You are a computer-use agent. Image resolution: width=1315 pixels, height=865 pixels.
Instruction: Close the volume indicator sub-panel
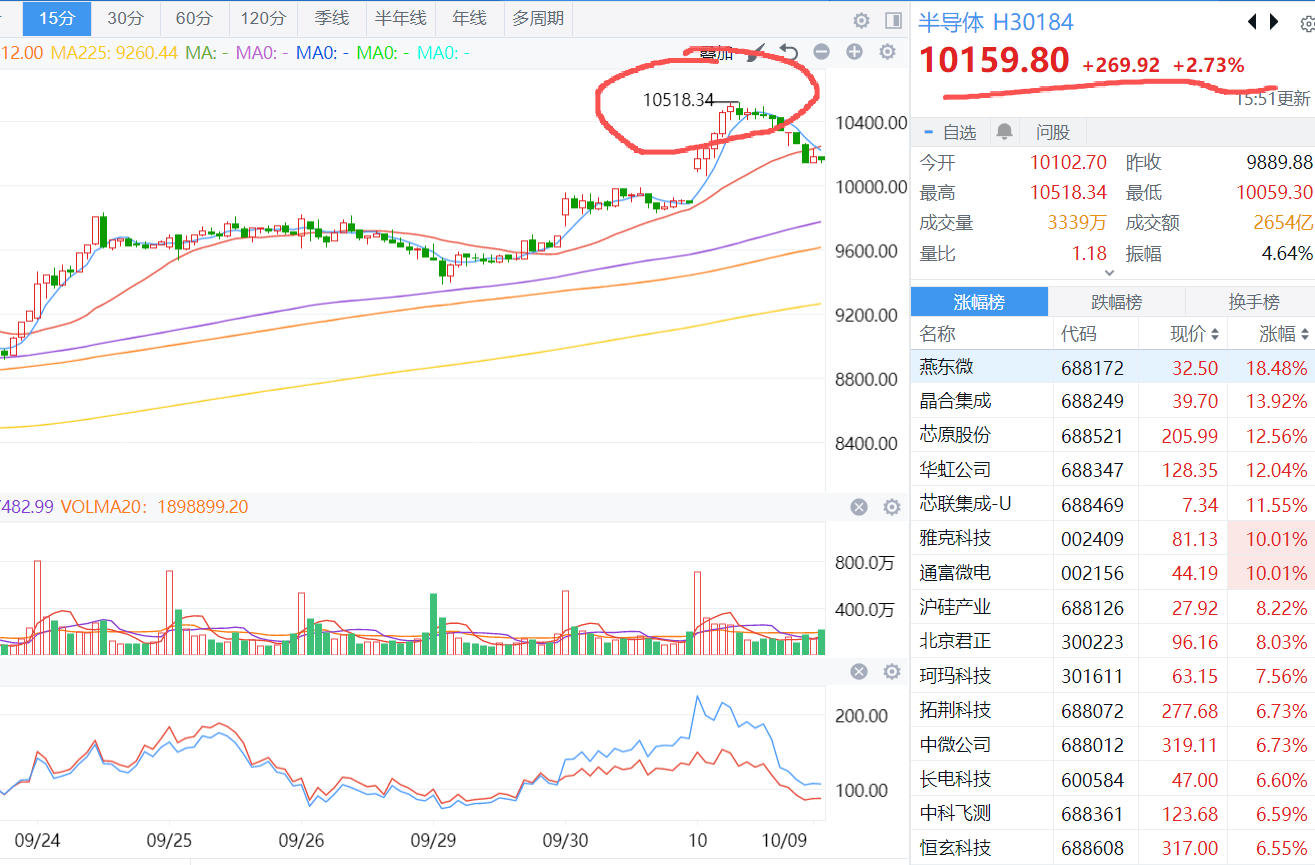point(858,507)
